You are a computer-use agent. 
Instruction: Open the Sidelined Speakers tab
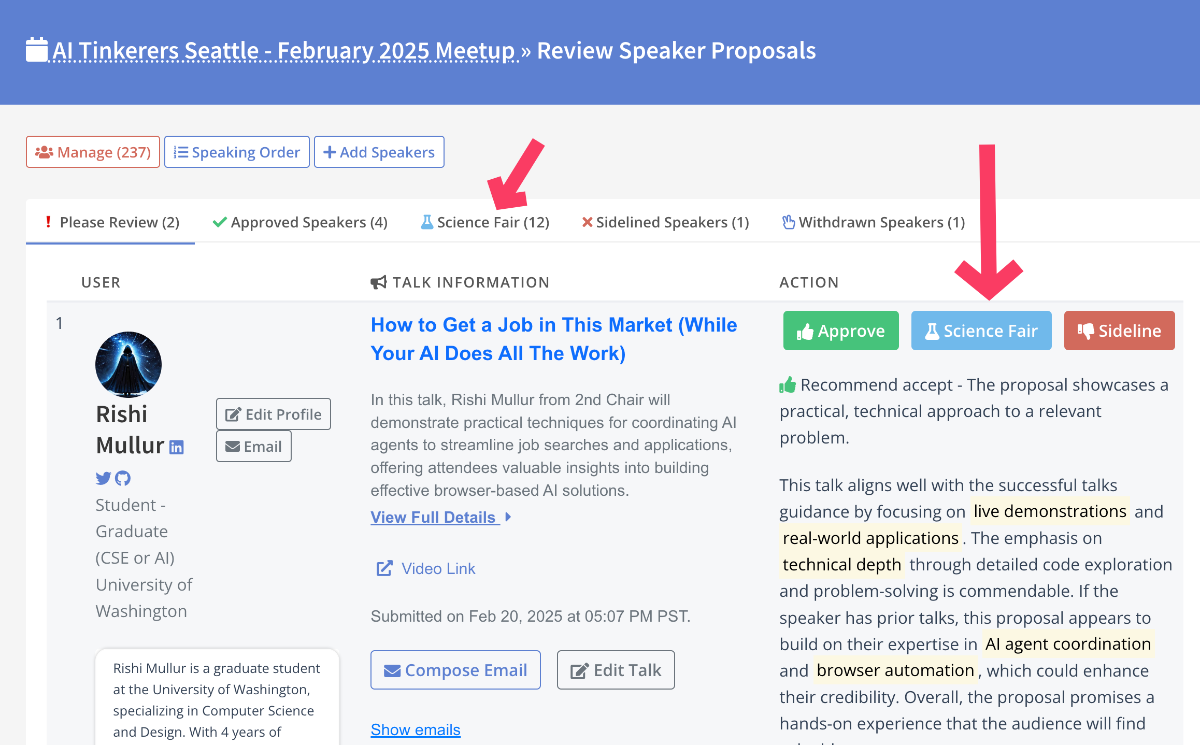pyautogui.click(x=665, y=222)
